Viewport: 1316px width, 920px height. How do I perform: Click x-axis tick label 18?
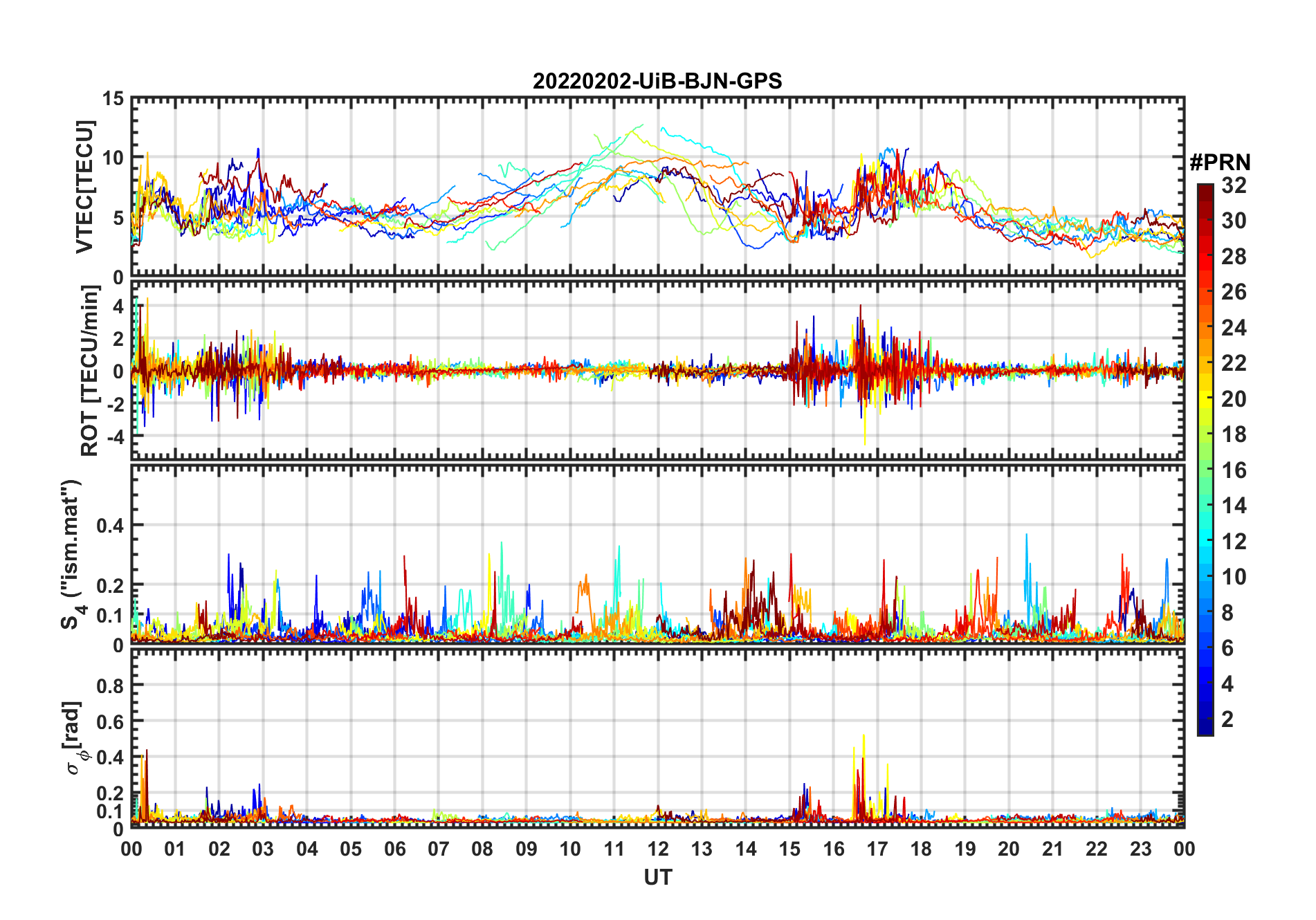pyautogui.click(x=921, y=849)
